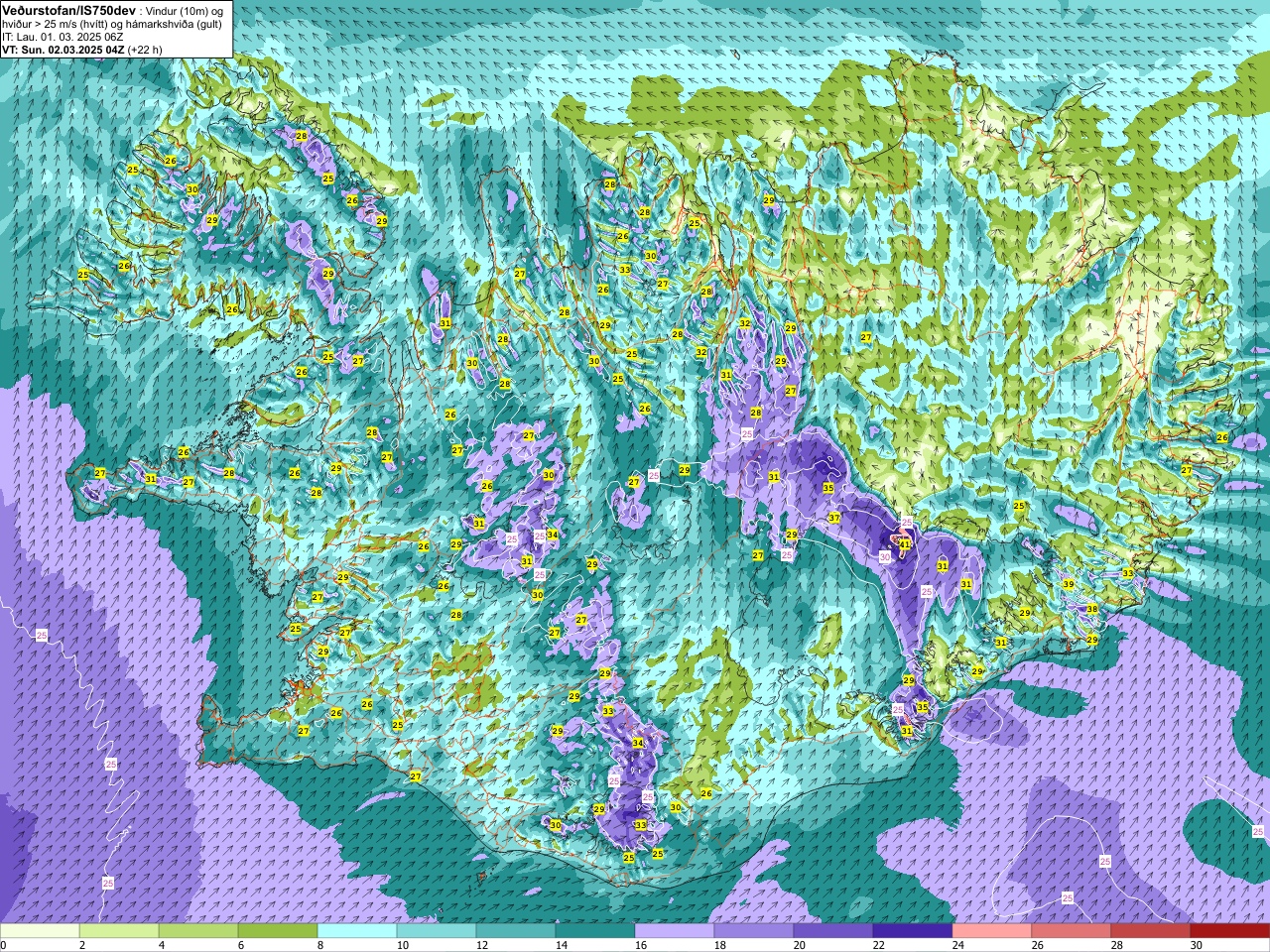Click the legend color between 22 and 24
The width and height of the screenshot is (1270, 952).
[913, 931]
